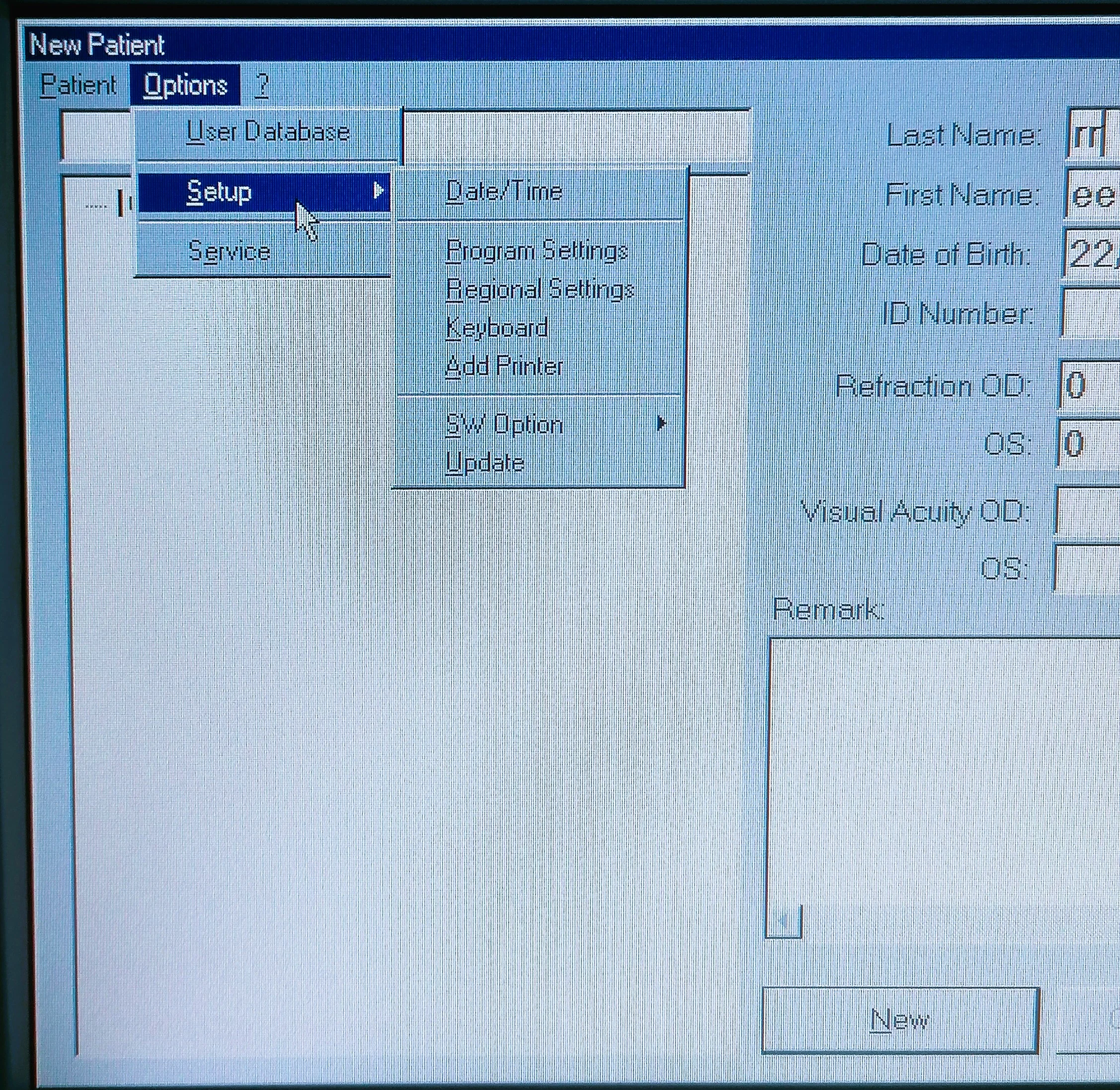
Task: Expand the SW Option submenu
Action: [x=541, y=424]
